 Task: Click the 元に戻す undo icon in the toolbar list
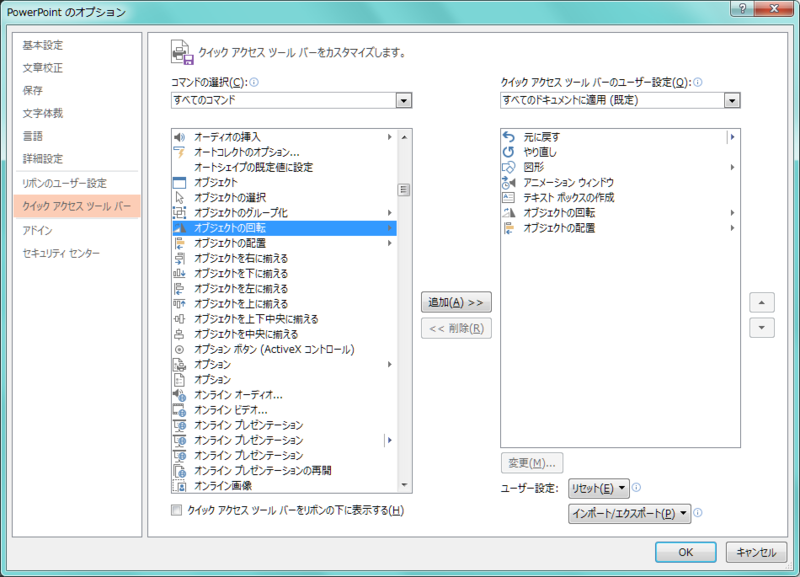click(x=509, y=137)
